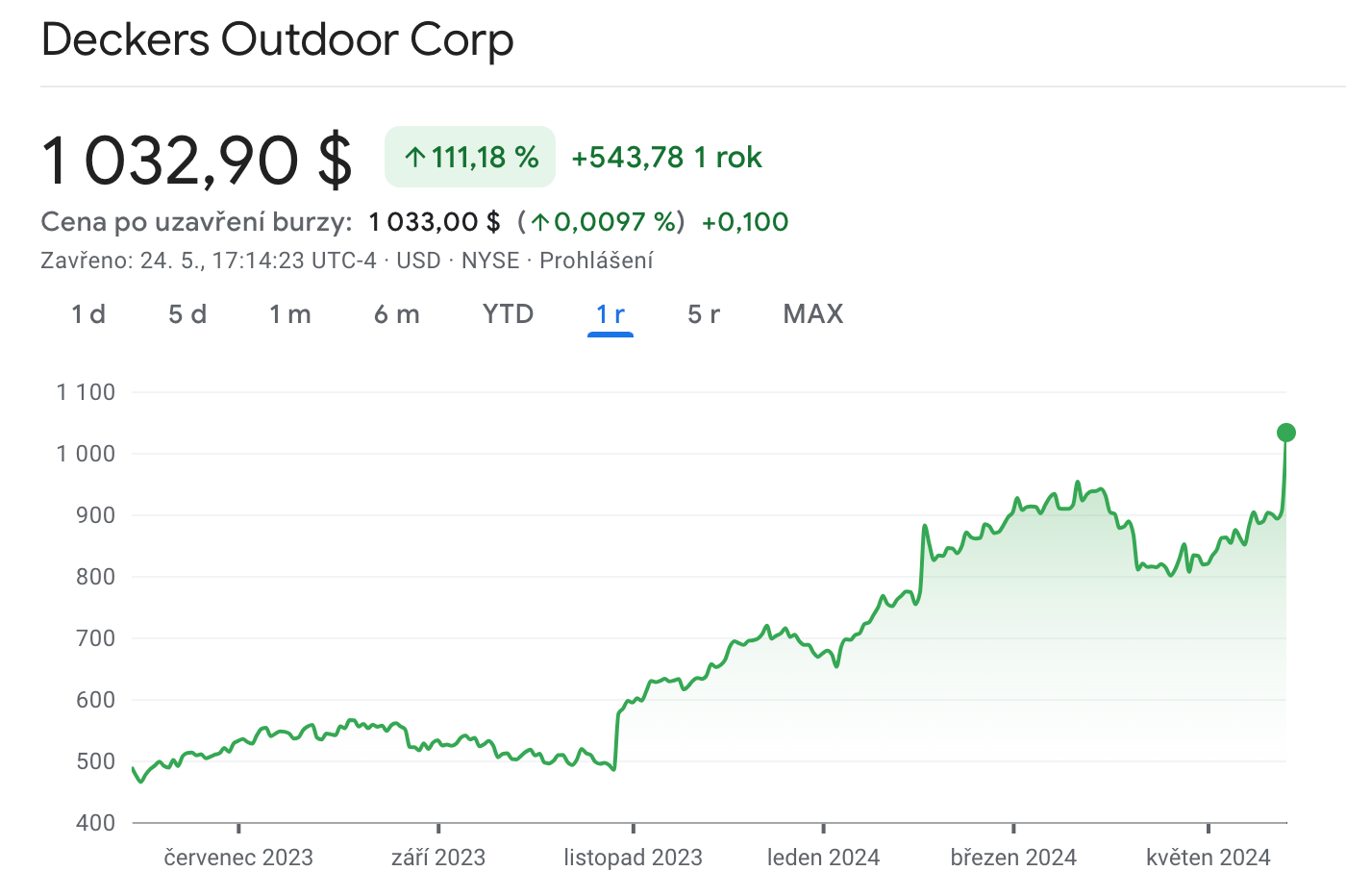Click the září 2023 axis label

click(x=438, y=858)
